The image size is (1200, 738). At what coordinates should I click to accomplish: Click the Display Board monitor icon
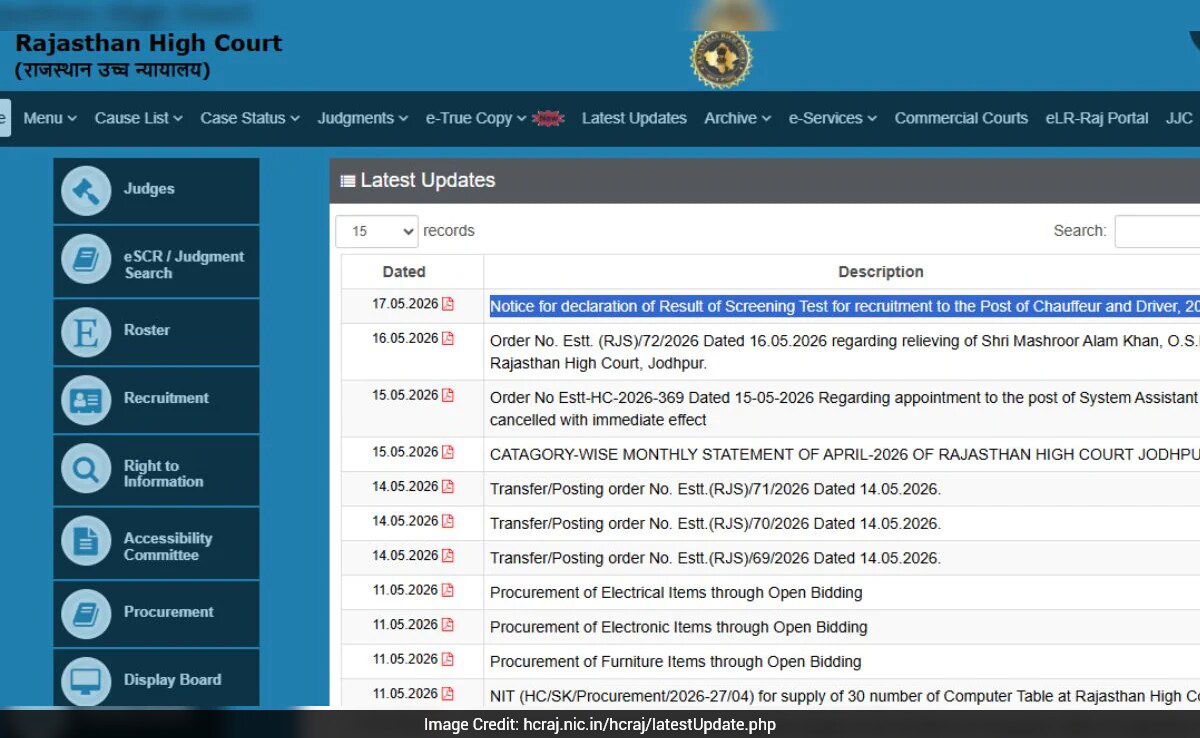(x=86, y=681)
